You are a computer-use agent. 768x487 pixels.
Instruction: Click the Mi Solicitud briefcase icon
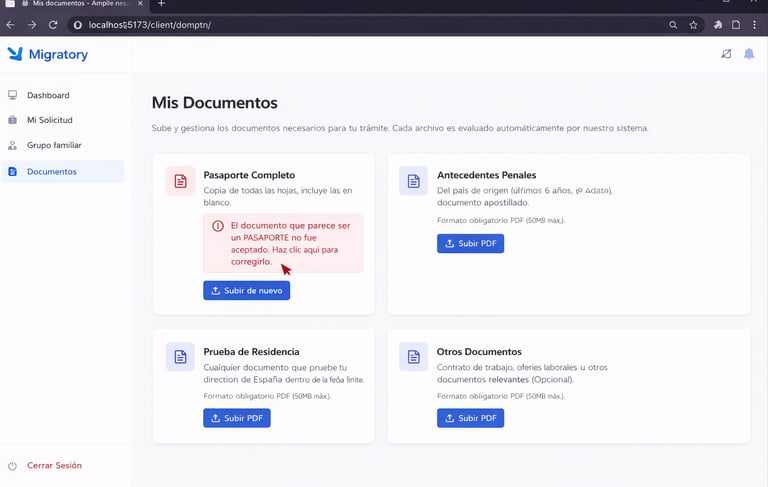12,120
